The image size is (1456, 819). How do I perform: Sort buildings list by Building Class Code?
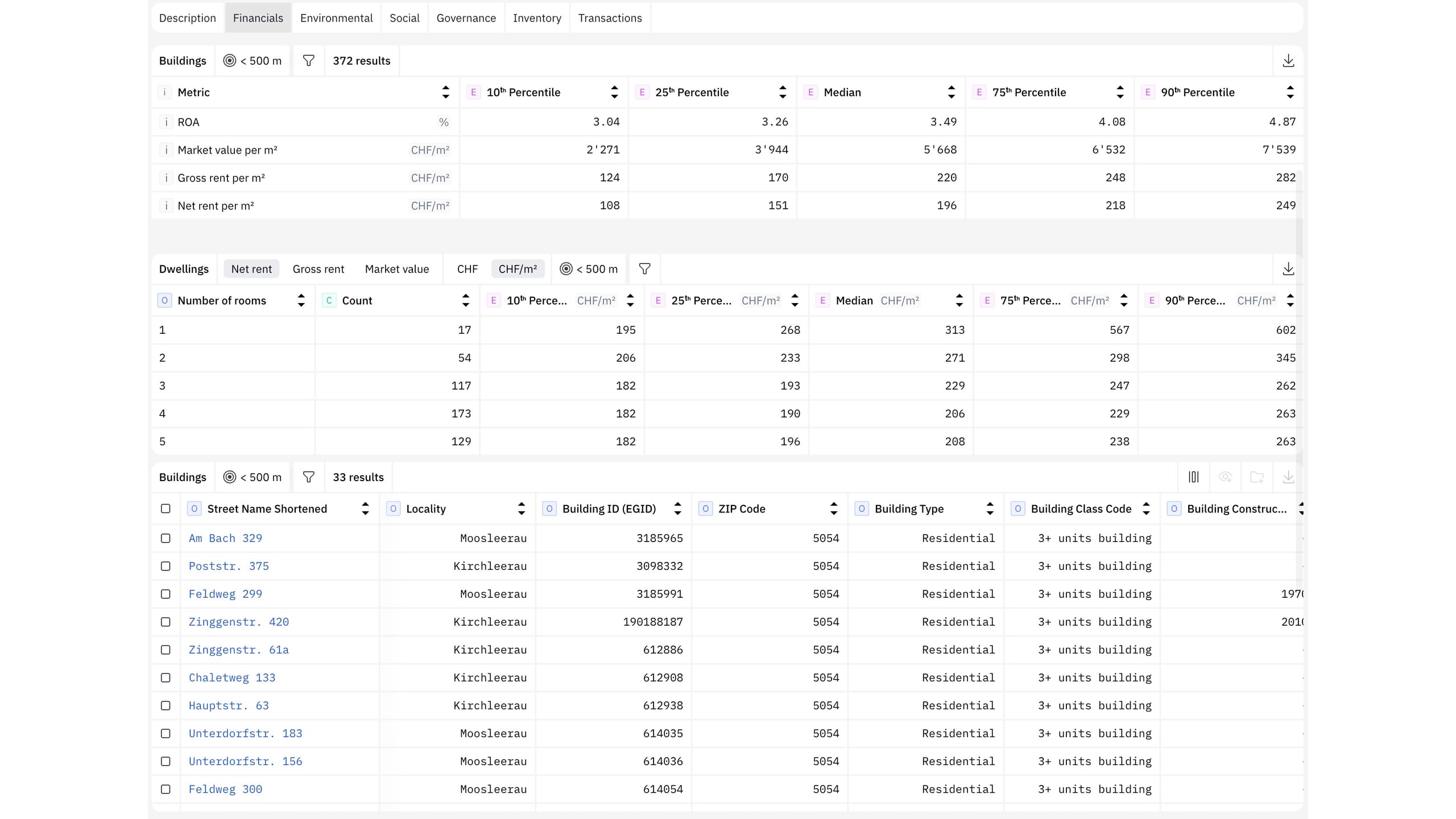(x=1146, y=508)
